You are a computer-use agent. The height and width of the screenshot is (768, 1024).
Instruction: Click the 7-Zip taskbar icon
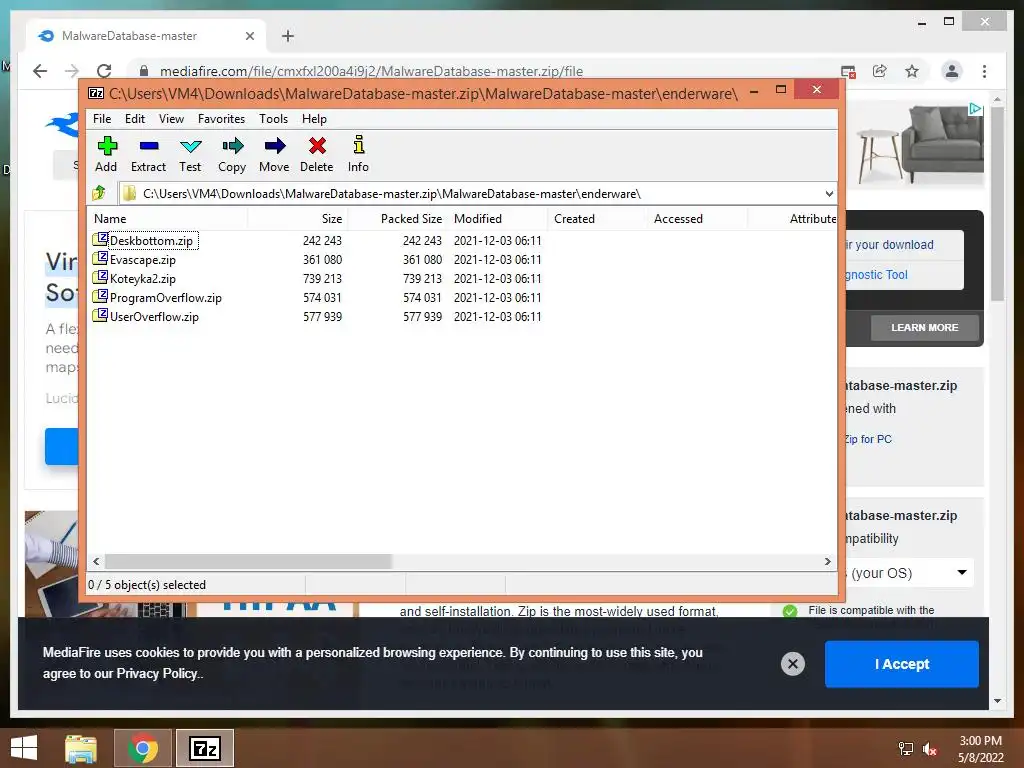tap(204, 748)
